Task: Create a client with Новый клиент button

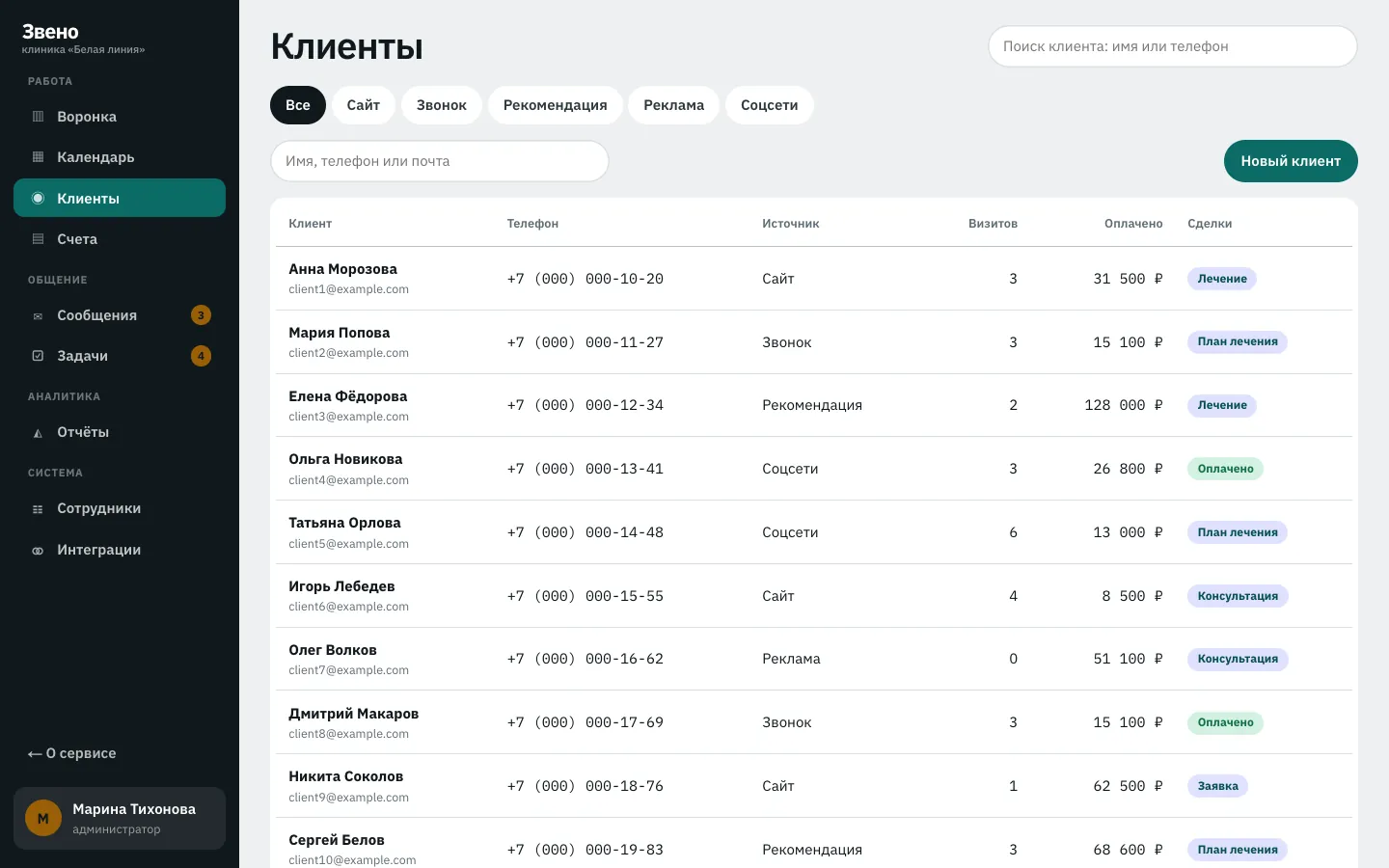Action: click(1291, 161)
